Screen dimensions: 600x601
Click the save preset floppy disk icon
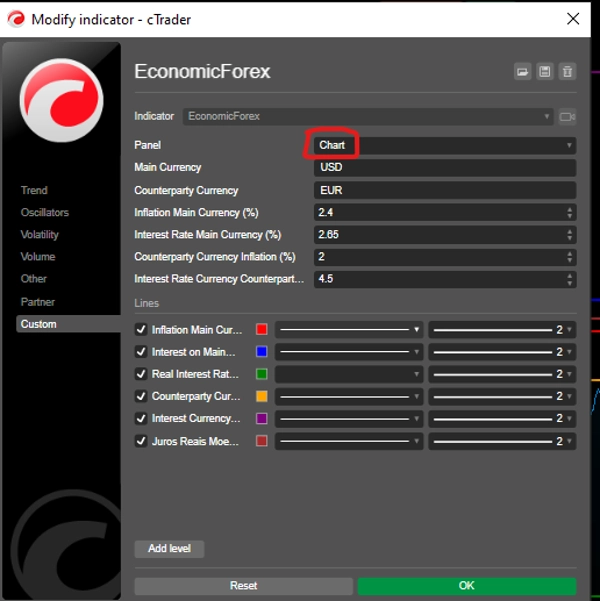545,71
